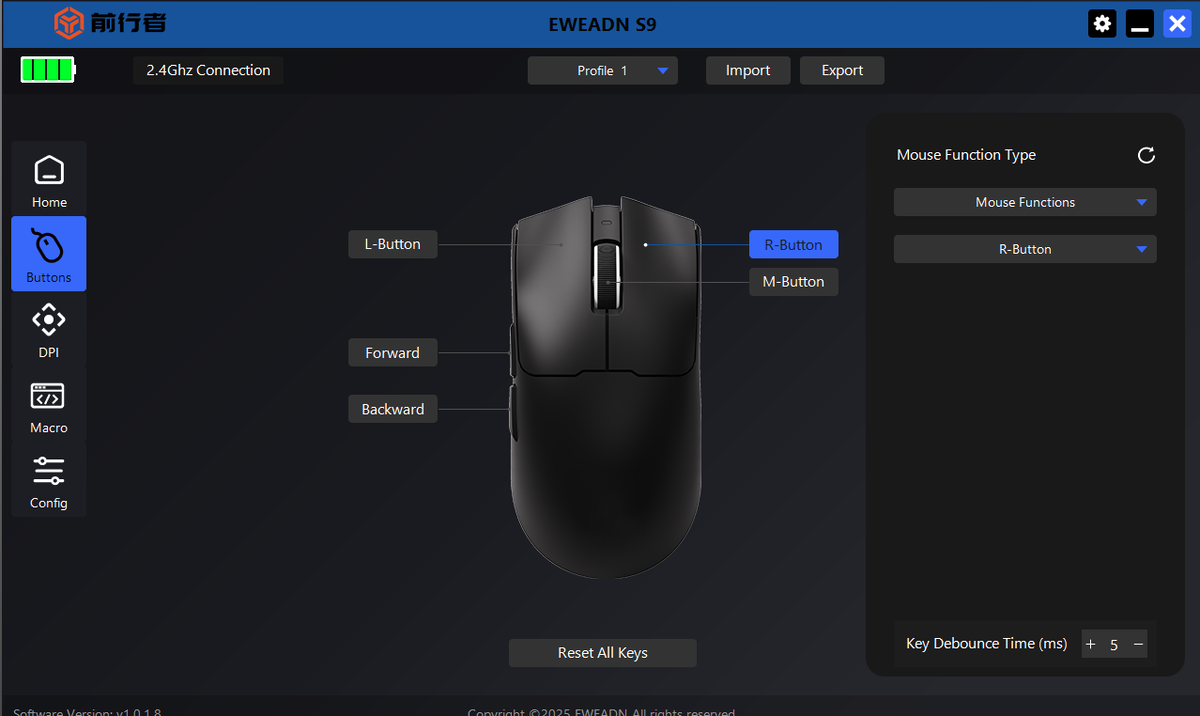Click the refresh icon beside Mouse Function Type
The width and height of the screenshot is (1200, 716).
click(1146, 155)
